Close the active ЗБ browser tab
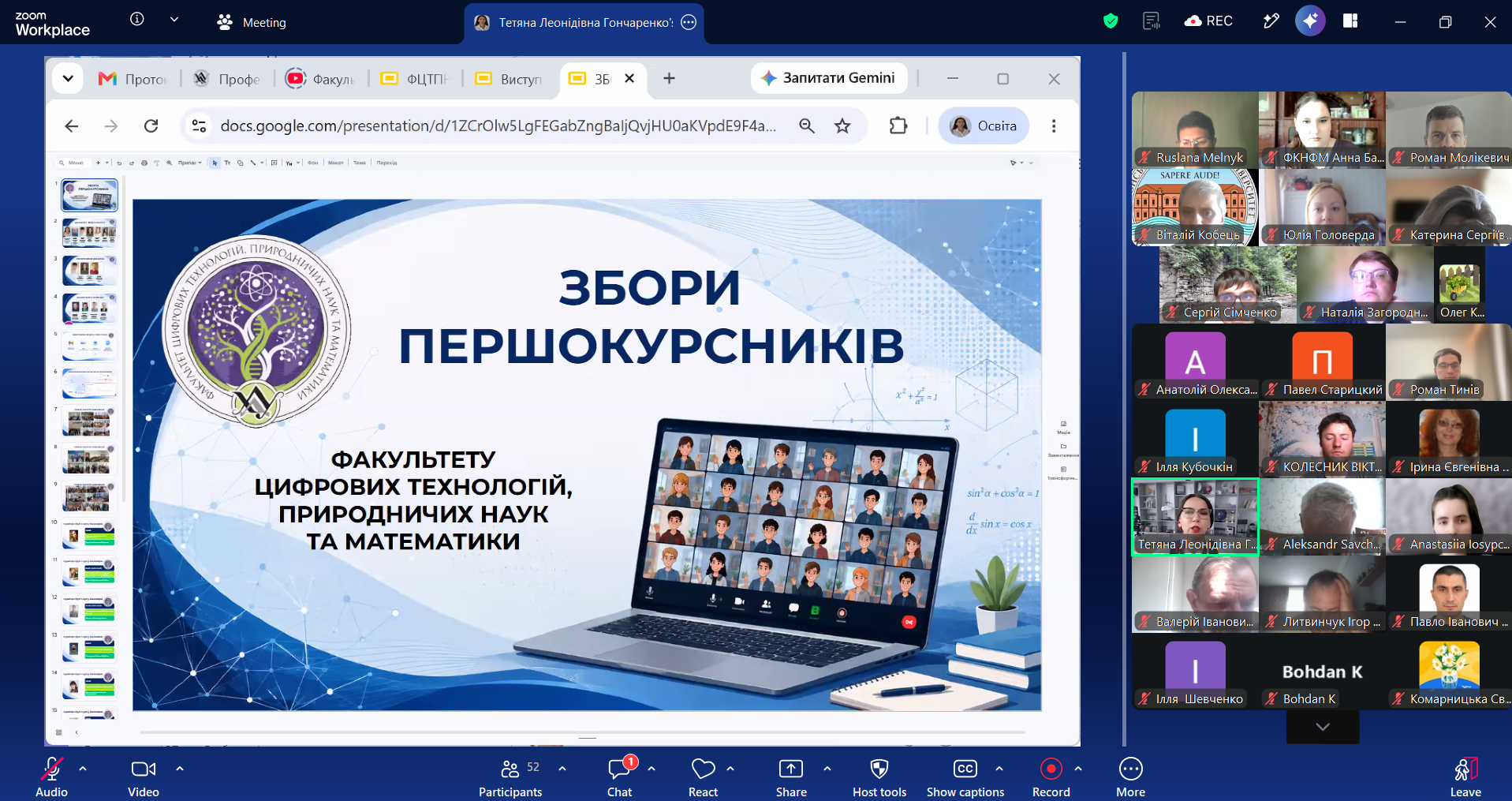The image size is (1512, 801). 629,78
